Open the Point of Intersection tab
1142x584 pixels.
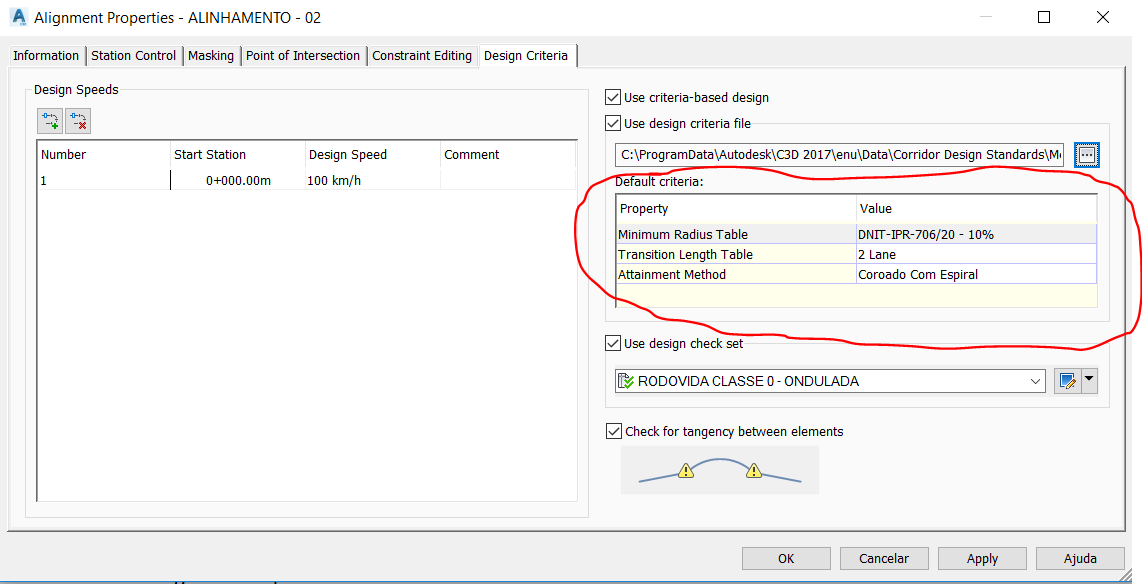[302, 56]
